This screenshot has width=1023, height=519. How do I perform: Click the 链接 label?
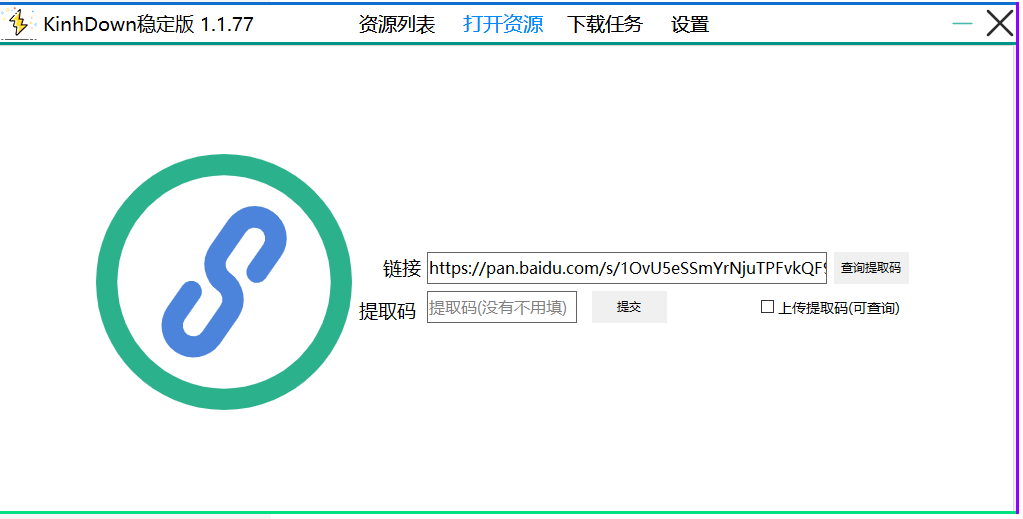coord(402,268)
